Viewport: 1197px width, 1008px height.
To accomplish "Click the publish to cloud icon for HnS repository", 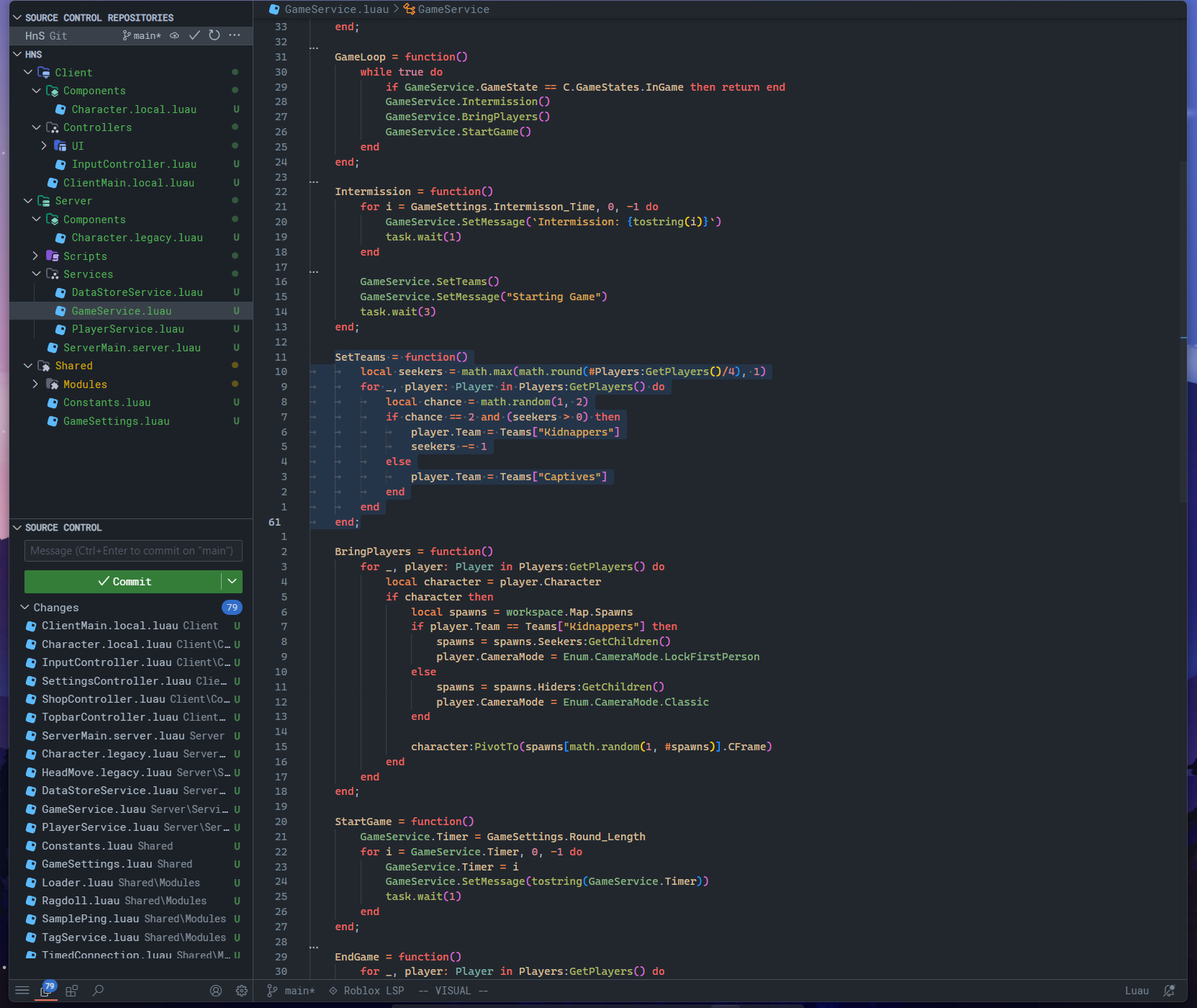I will [x=174, y=35].
